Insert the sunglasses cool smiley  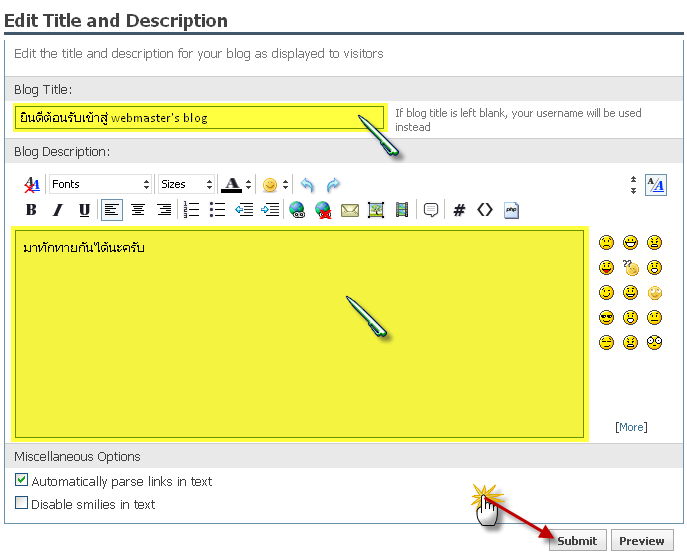[606, 318]
